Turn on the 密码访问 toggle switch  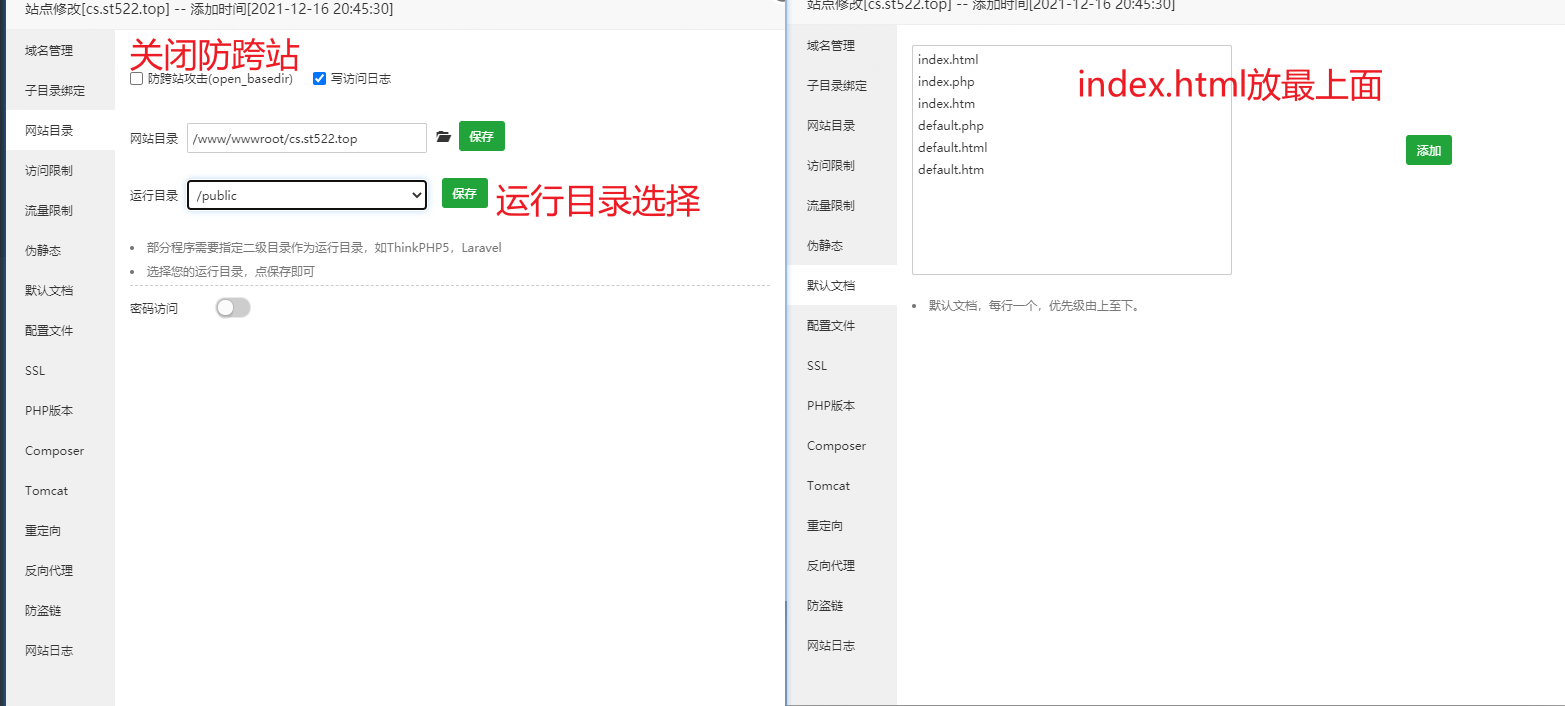click(233, 307)
